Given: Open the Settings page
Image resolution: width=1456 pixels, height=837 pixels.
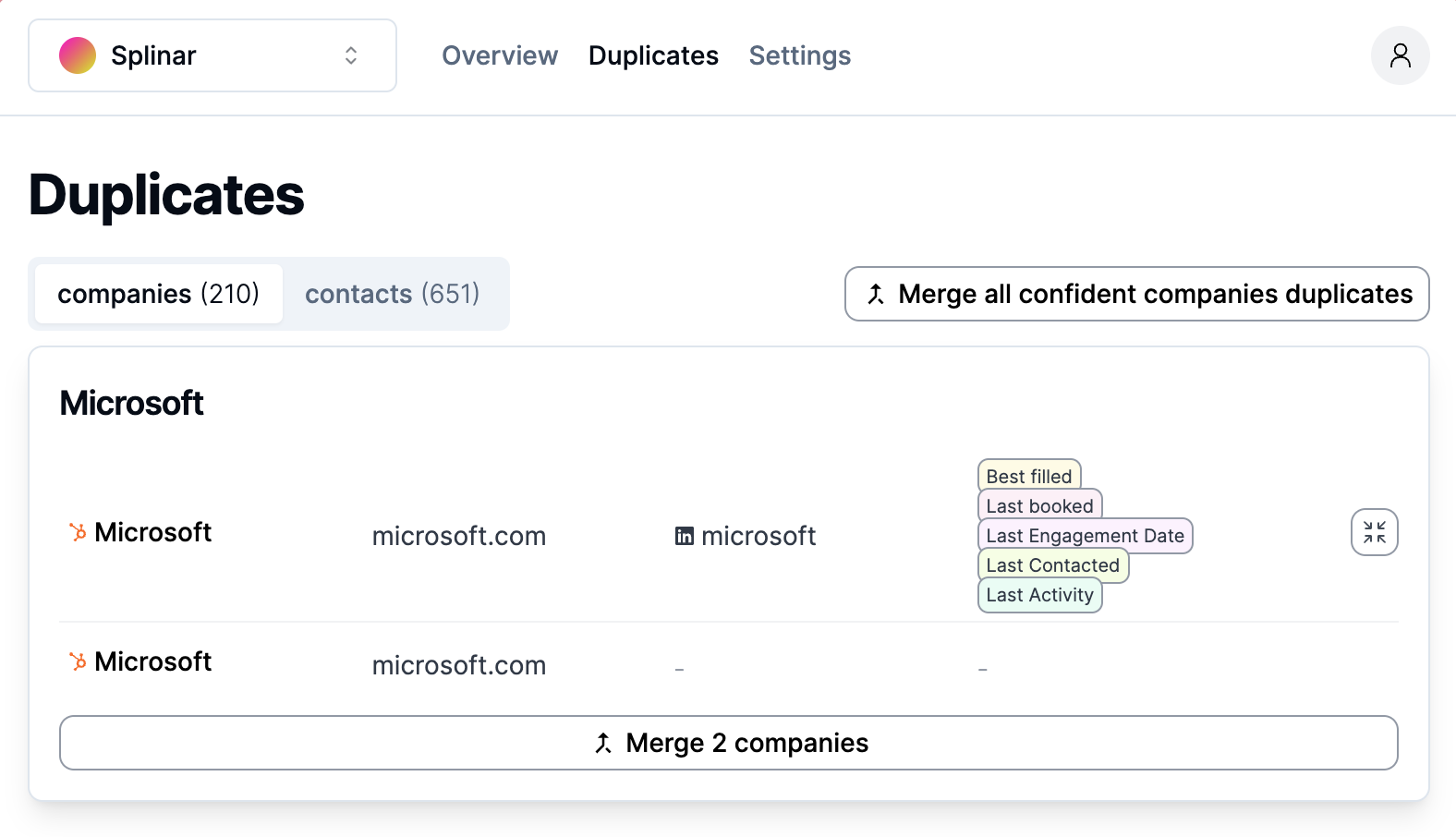Looking at the screenshot, I should [x=800, y=55].
